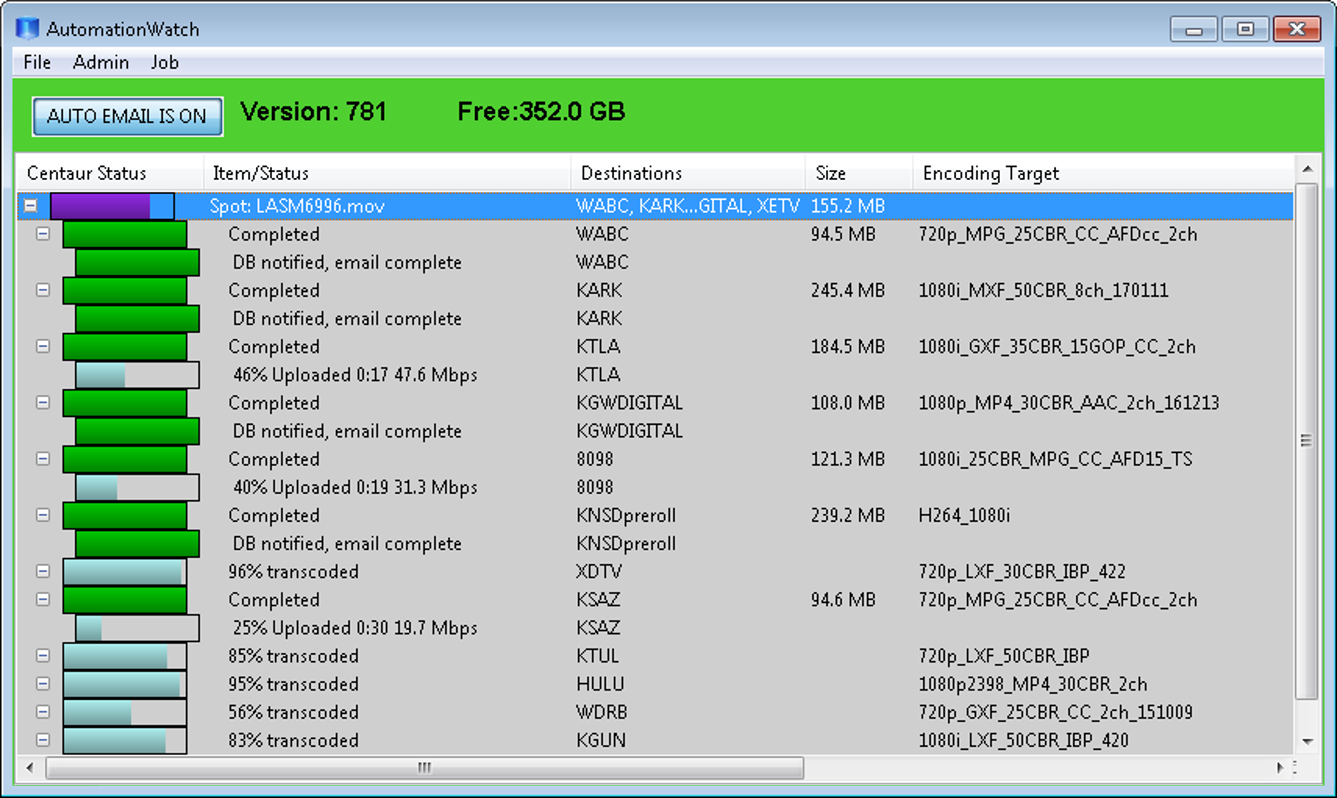
Task: Sort by the Destinations column header
Action: pyautogui.click(x=688, y=173)
